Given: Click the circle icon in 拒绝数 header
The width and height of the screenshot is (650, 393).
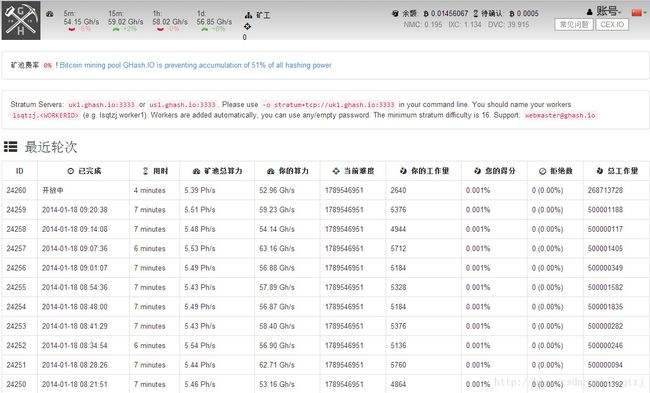Looking at the screenshot, I should point(542,171).
